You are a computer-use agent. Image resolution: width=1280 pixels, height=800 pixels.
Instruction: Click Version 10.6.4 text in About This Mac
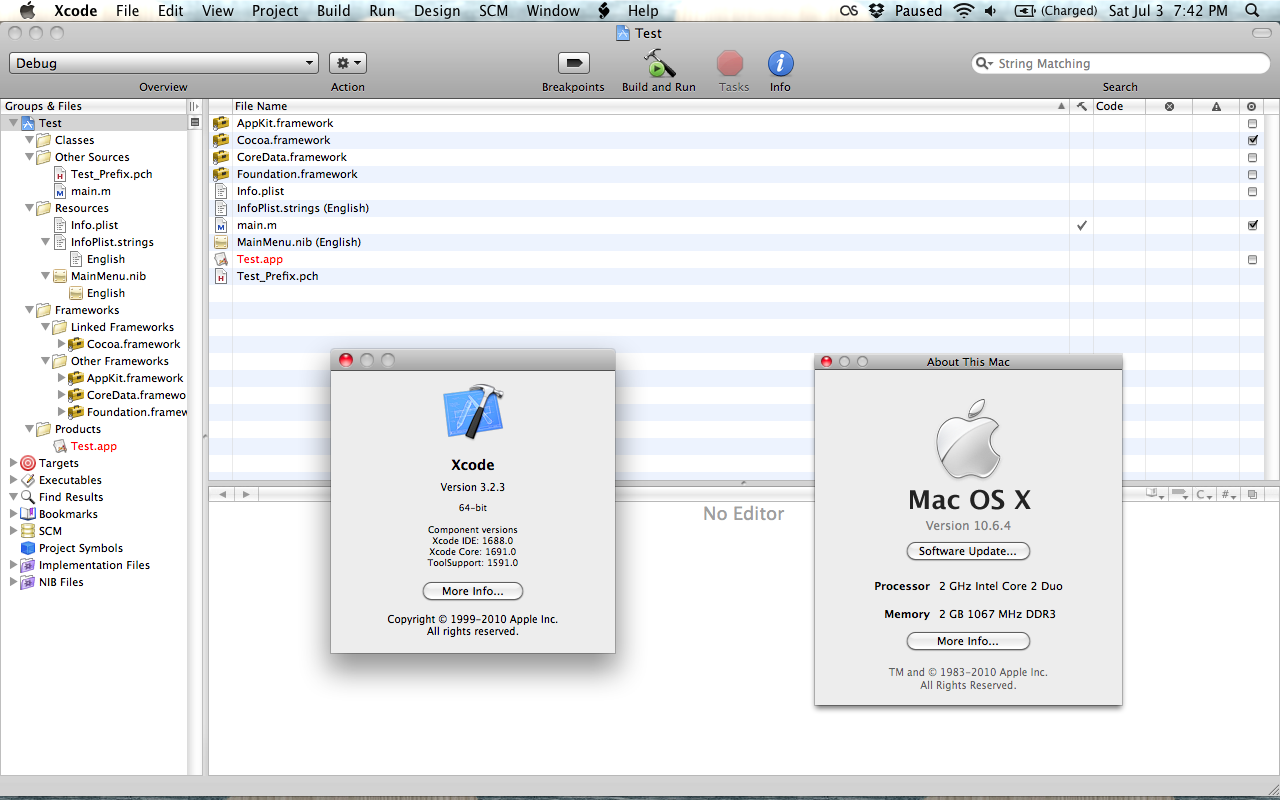coord(968,526)
